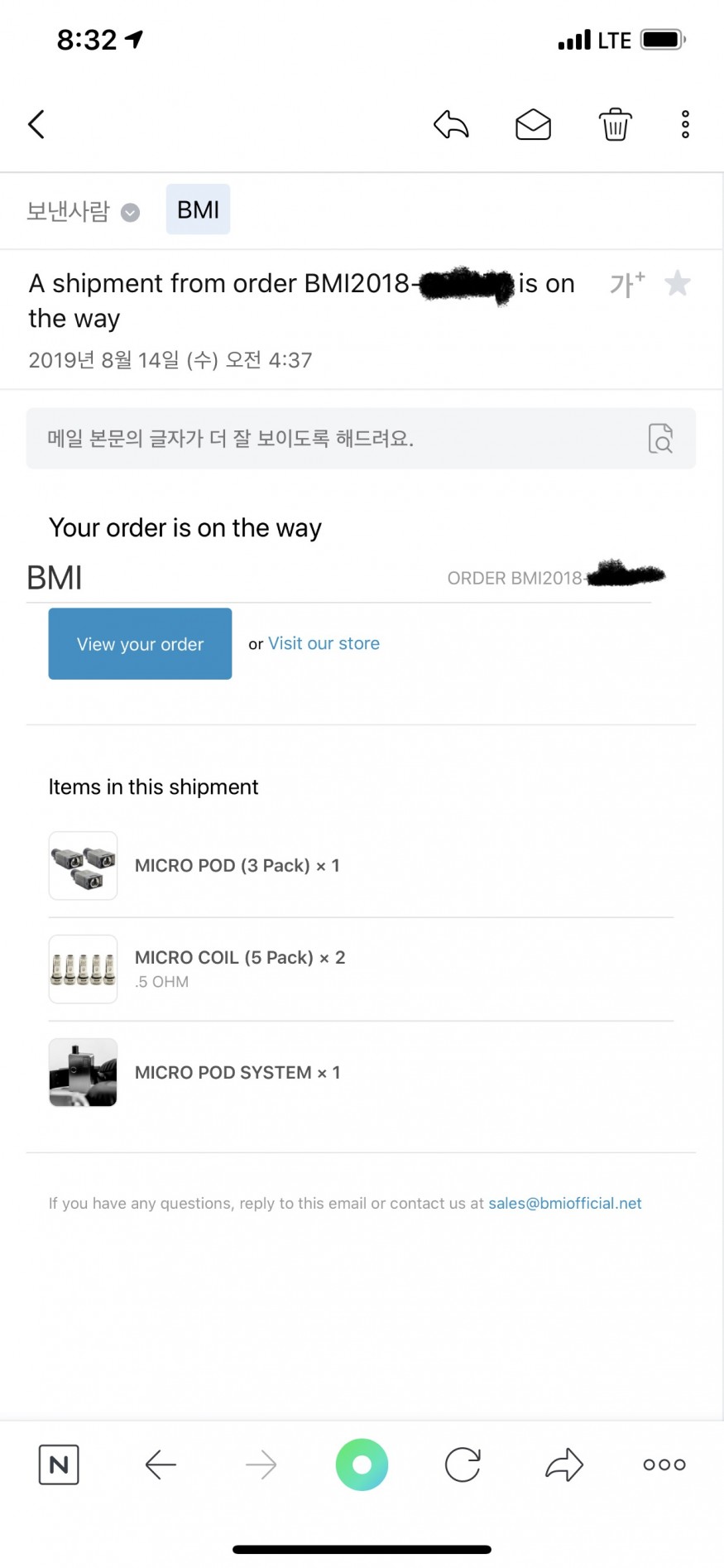Tap the MICRO COIL 5 Pack thumbnail
The height and width of the screenshot is (1568, 724).
[83, 969]
